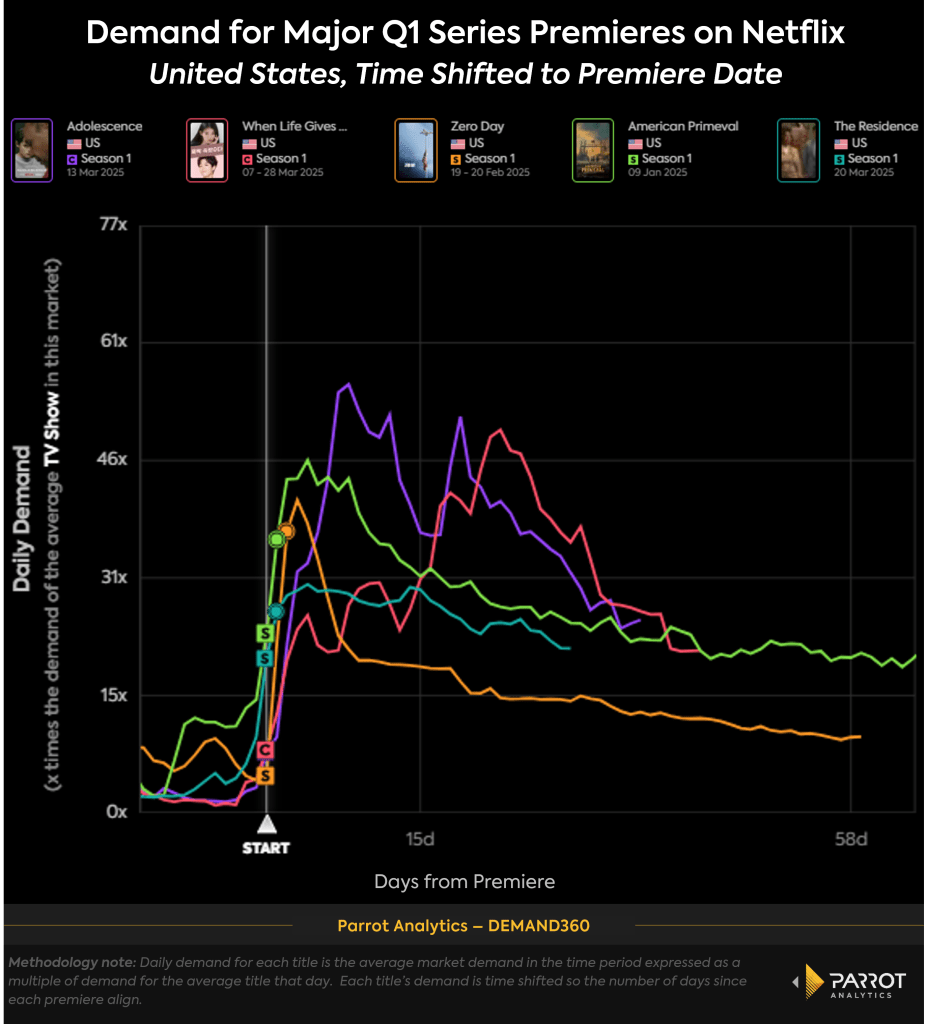Click the Adolescence poster thumbnail
Image resolution: width=927 pixels, height=1024 pixels.
click(31, 150)
